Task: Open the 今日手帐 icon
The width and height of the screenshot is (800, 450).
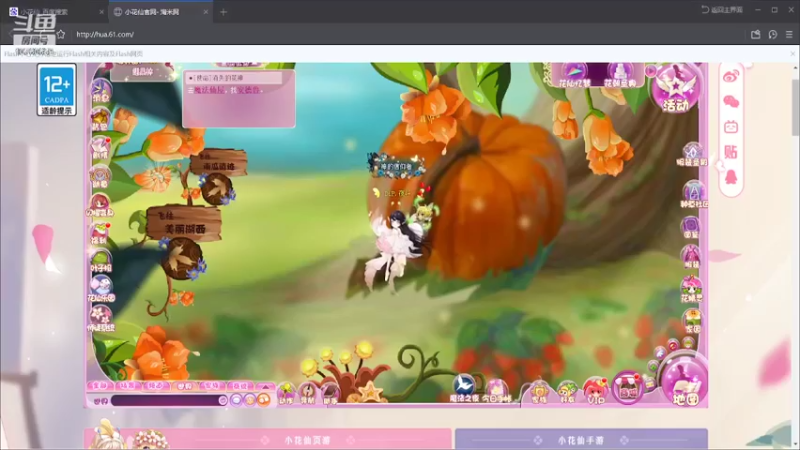Action: (496, 392)
